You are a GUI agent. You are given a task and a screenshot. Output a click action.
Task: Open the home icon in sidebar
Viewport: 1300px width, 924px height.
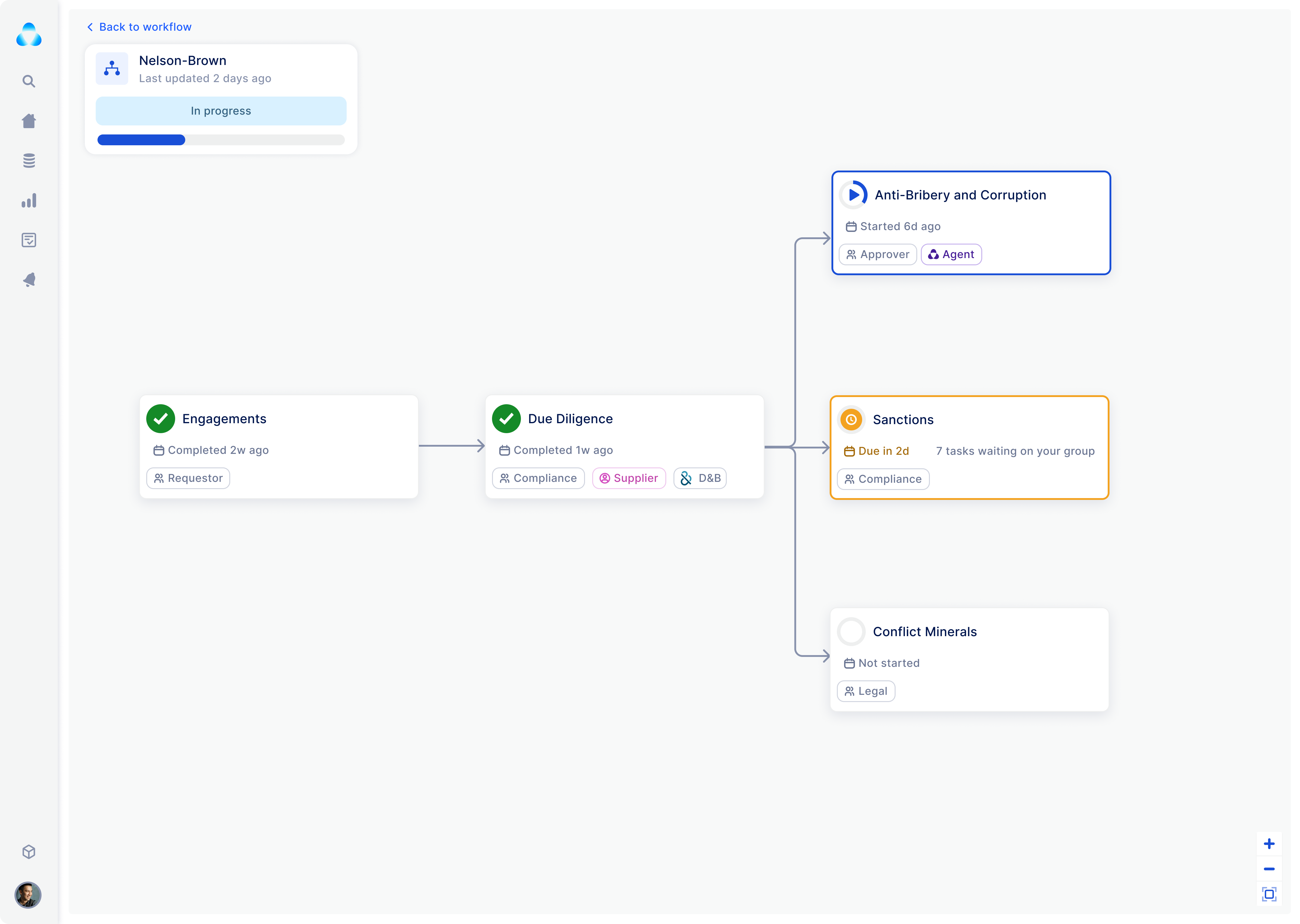tap(29, 121)
